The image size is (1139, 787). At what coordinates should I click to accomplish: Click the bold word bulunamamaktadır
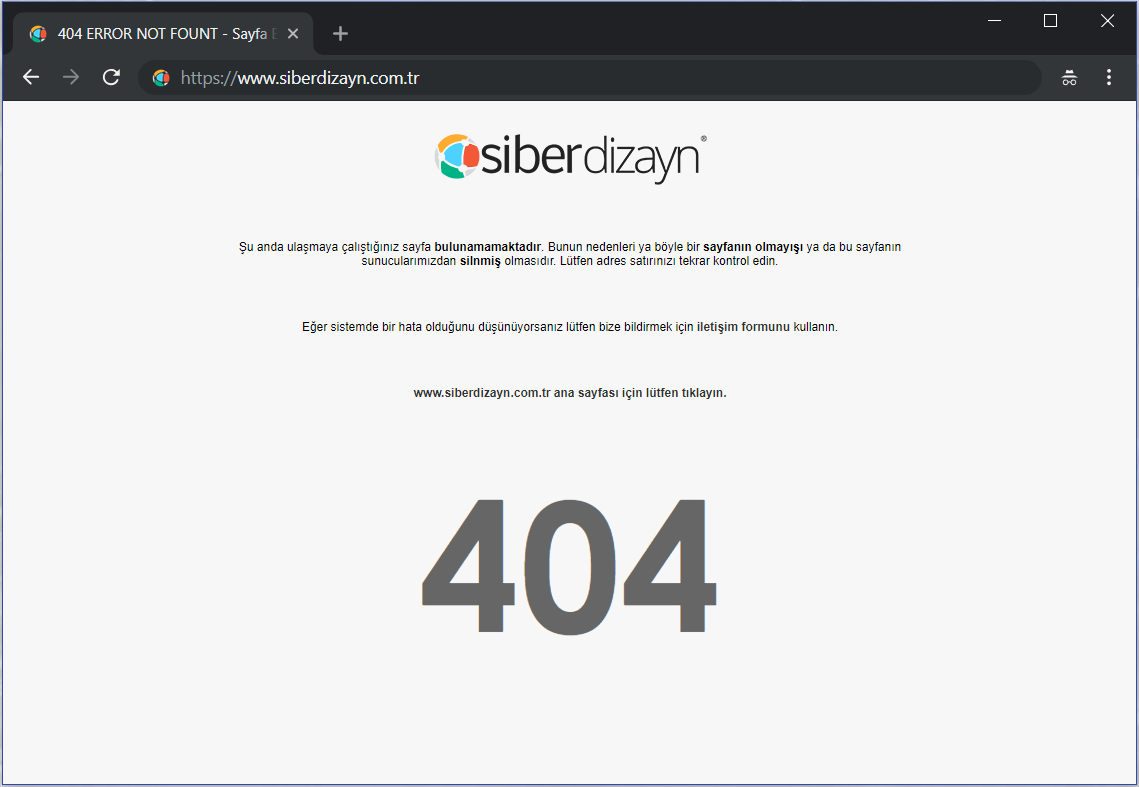pos(487,247)
